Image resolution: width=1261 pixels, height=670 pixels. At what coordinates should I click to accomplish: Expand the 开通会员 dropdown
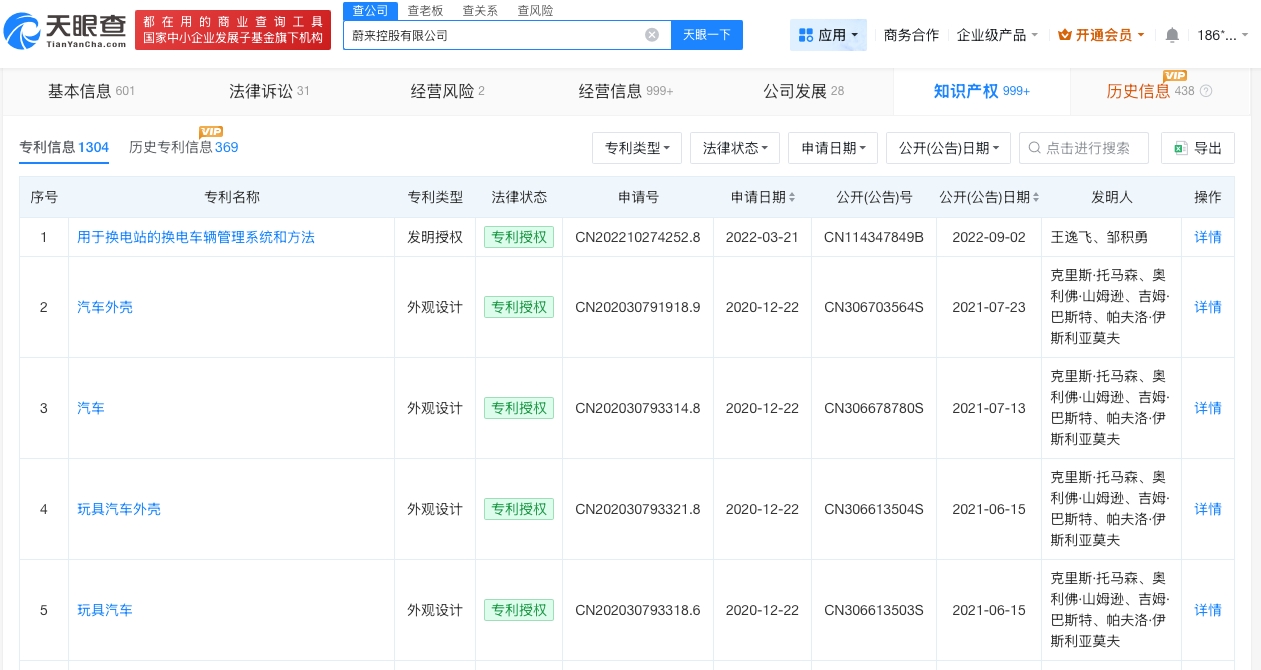point(1101,35)
